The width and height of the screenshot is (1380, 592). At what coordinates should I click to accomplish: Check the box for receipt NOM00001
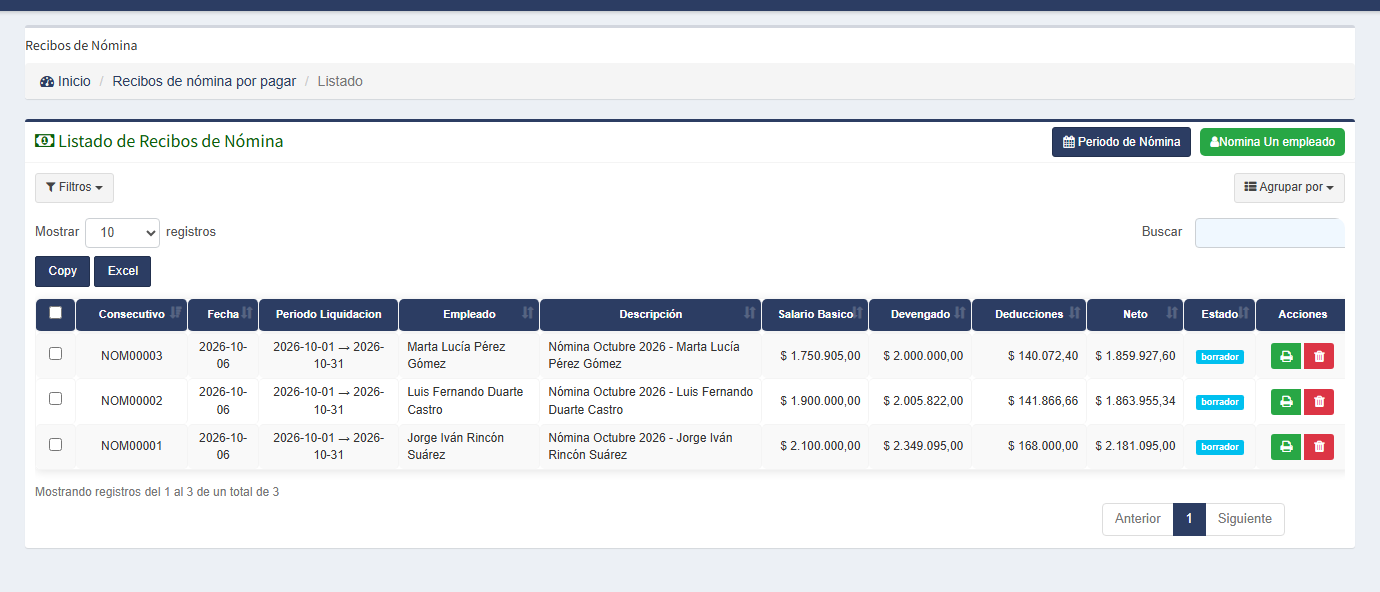pyautogui.click(x=55, y=444)
